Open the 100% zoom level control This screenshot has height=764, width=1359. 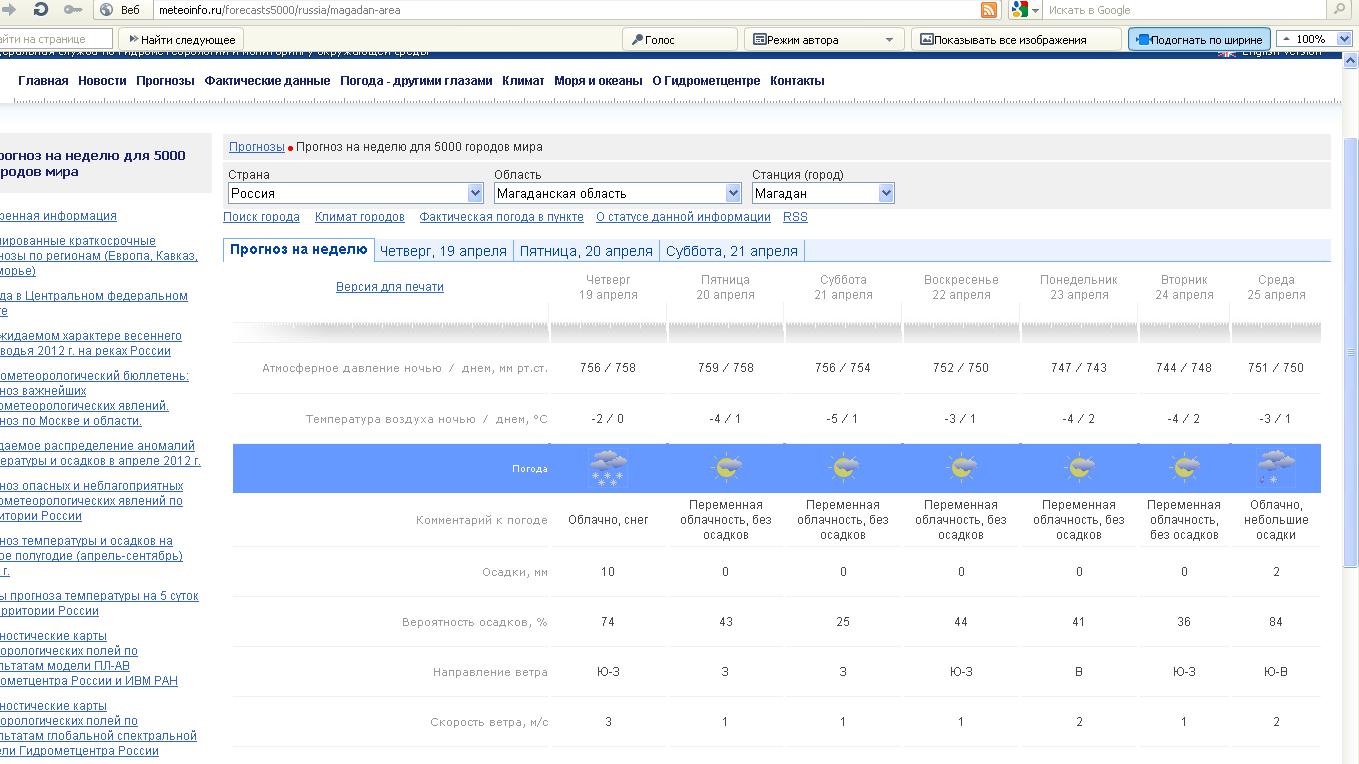[1314, 40]
